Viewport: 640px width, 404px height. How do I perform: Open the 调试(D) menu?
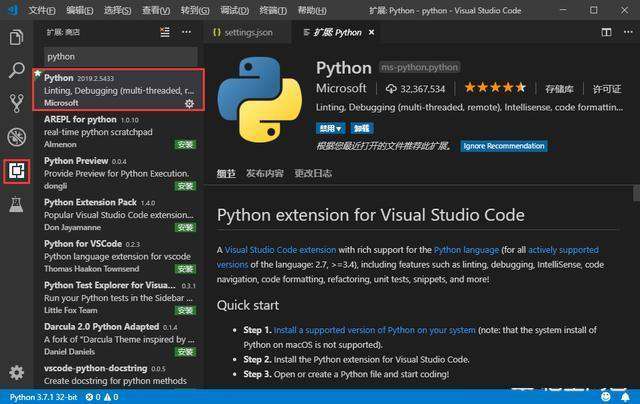click(x=234, y=10)
